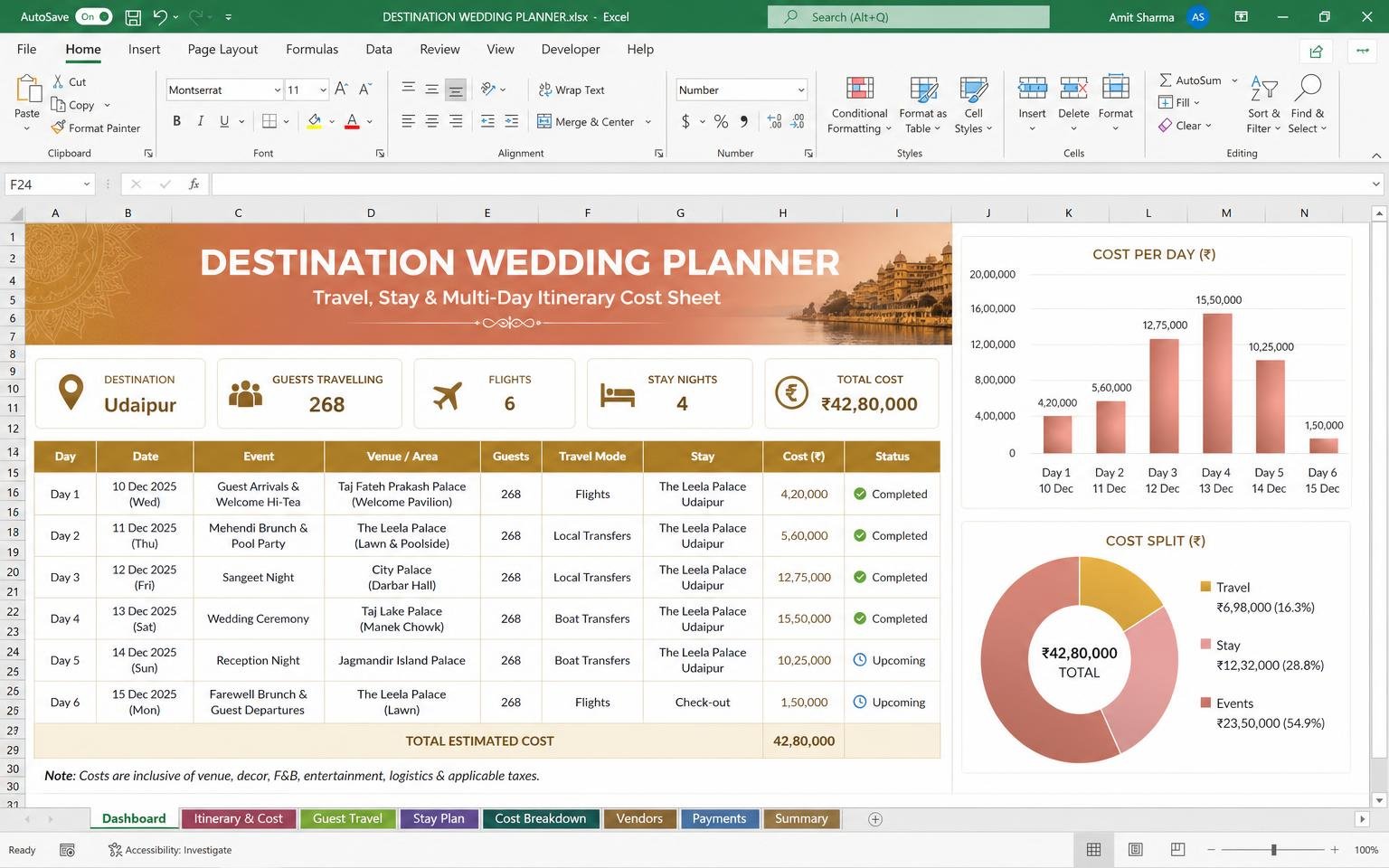Screen dimensions: 1389x868
Task: Open the Cell Styles dropdown
Action: point(973,104)
